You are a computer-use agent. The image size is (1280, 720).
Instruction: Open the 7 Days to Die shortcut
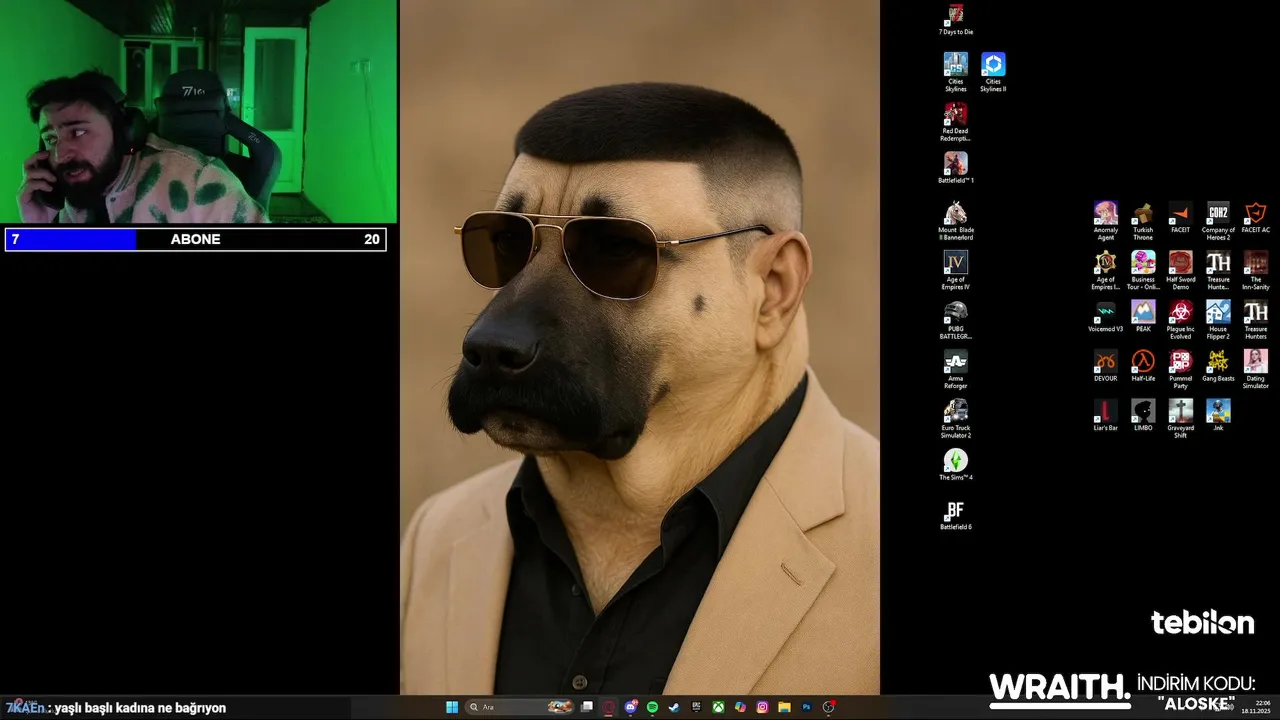956,19
